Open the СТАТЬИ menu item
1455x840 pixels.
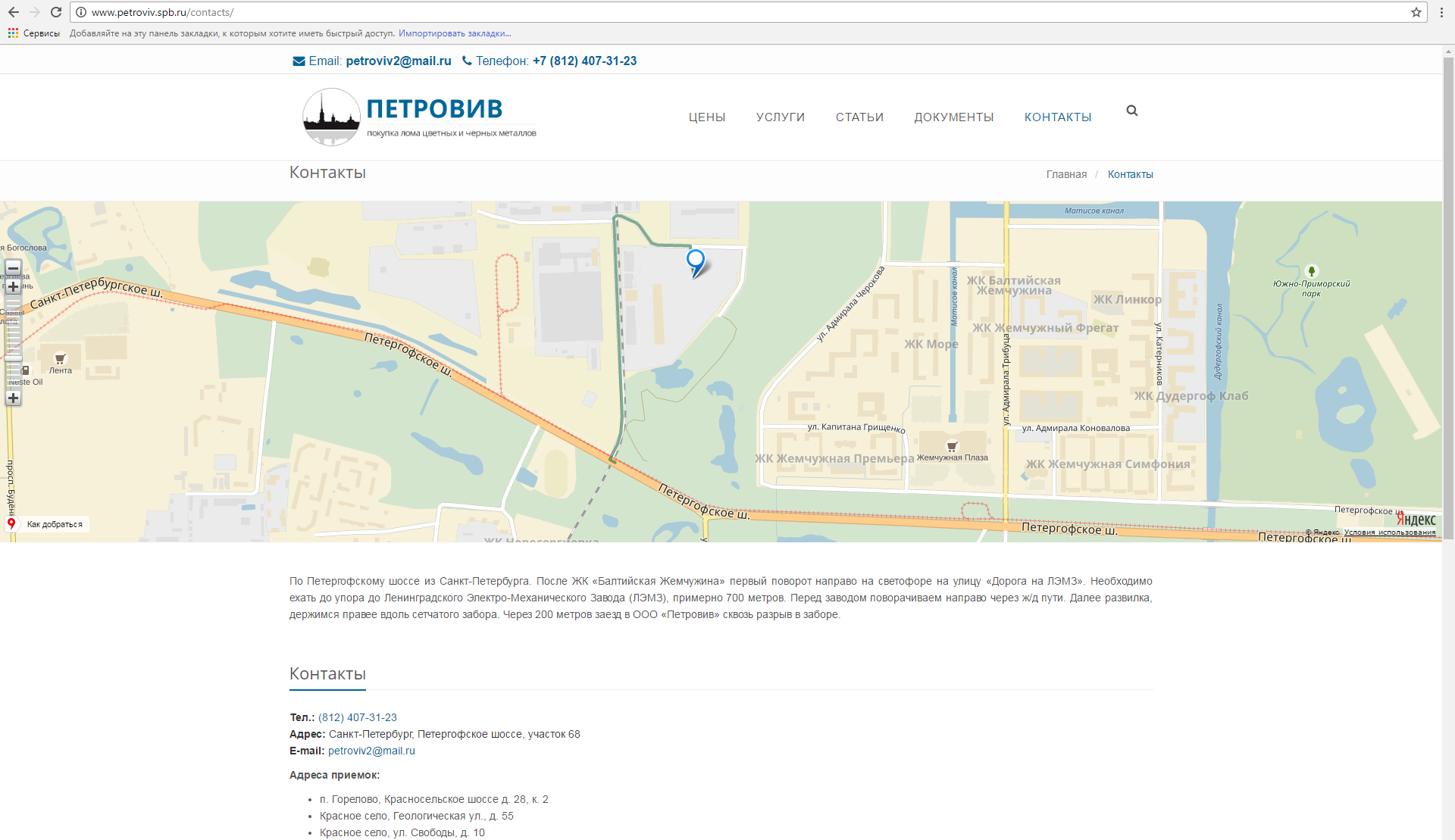tap(859, 117)
